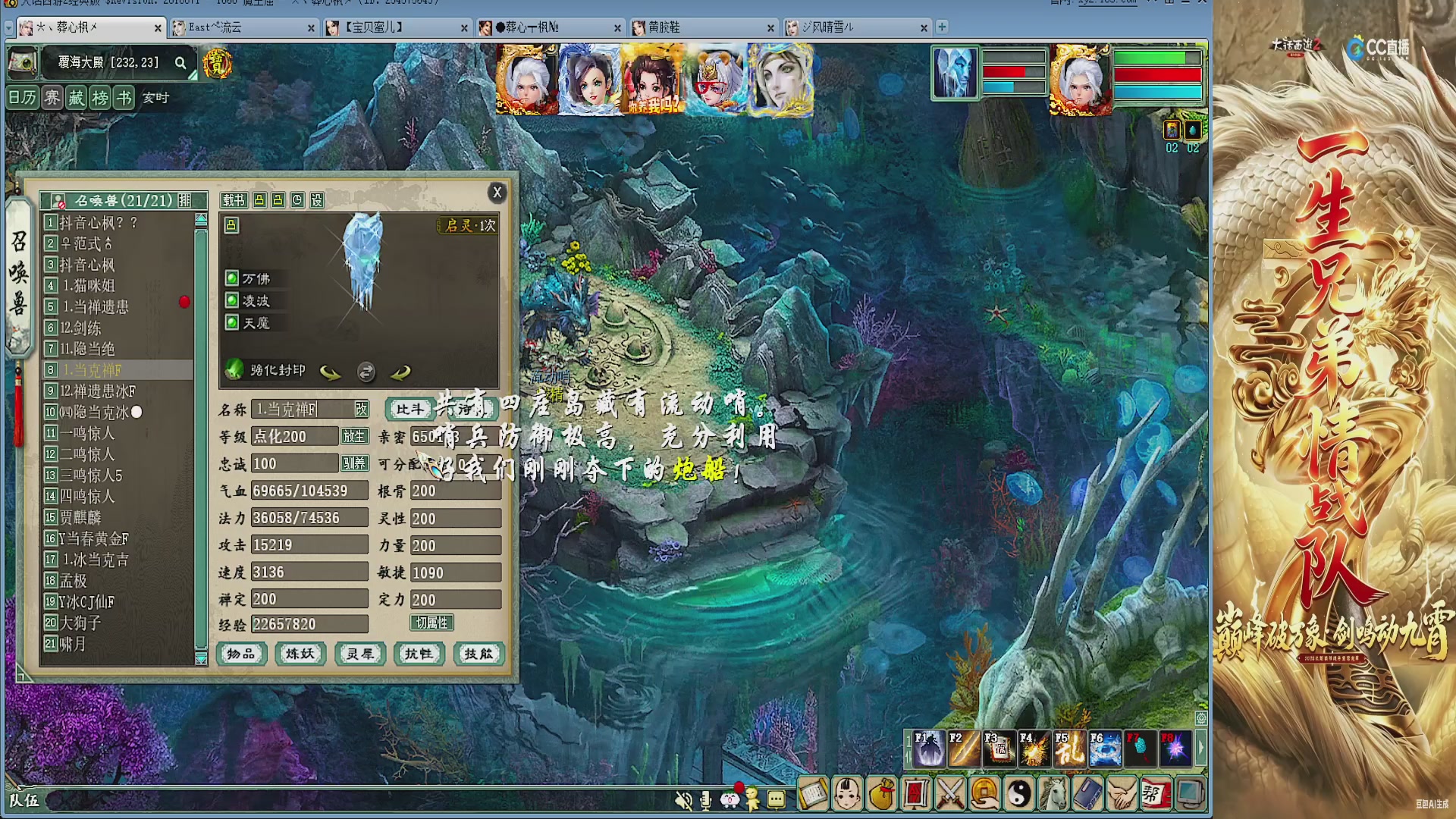Use the F1 skill slot
The height and width of the screenshot is (819, 1456).
(x=929, y=748)
